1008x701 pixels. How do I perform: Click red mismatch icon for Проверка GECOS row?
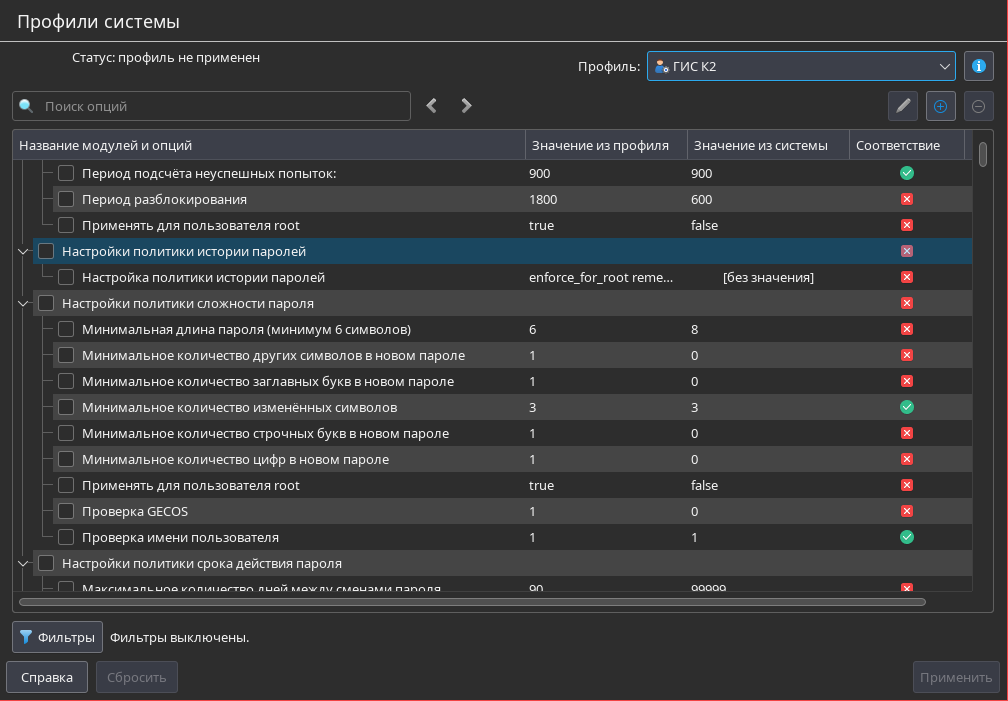pos(907,511)
